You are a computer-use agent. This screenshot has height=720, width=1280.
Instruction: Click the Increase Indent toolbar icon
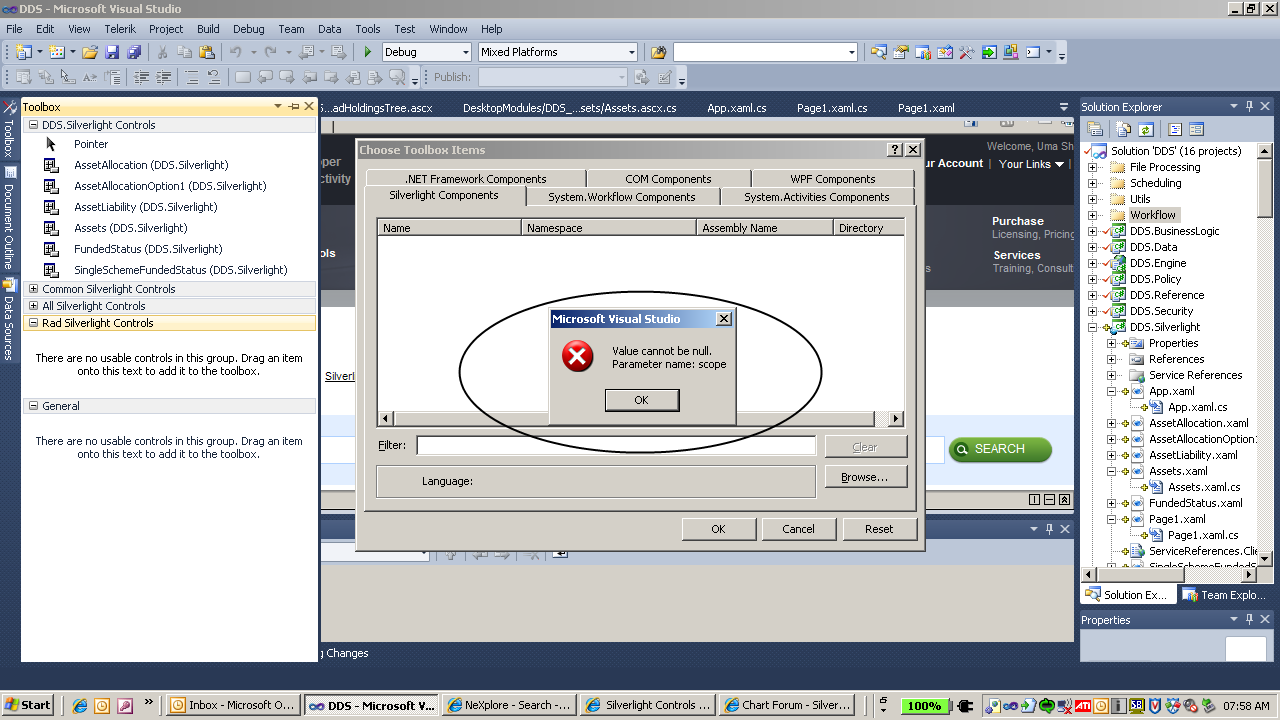(x=164, y=77)
